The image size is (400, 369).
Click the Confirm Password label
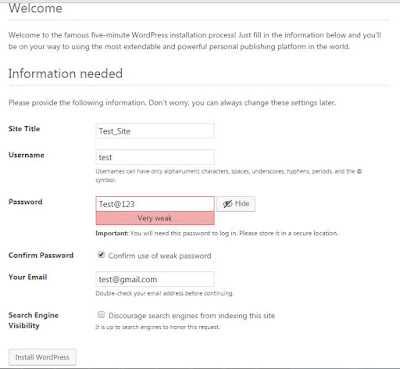pos(41,255)
